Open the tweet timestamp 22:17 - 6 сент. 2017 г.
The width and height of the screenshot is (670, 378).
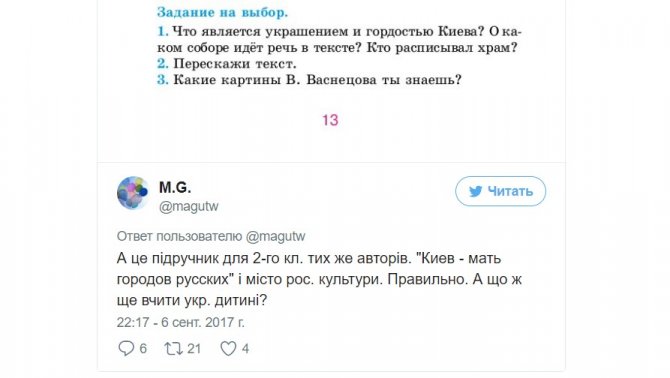click(180, 322)
